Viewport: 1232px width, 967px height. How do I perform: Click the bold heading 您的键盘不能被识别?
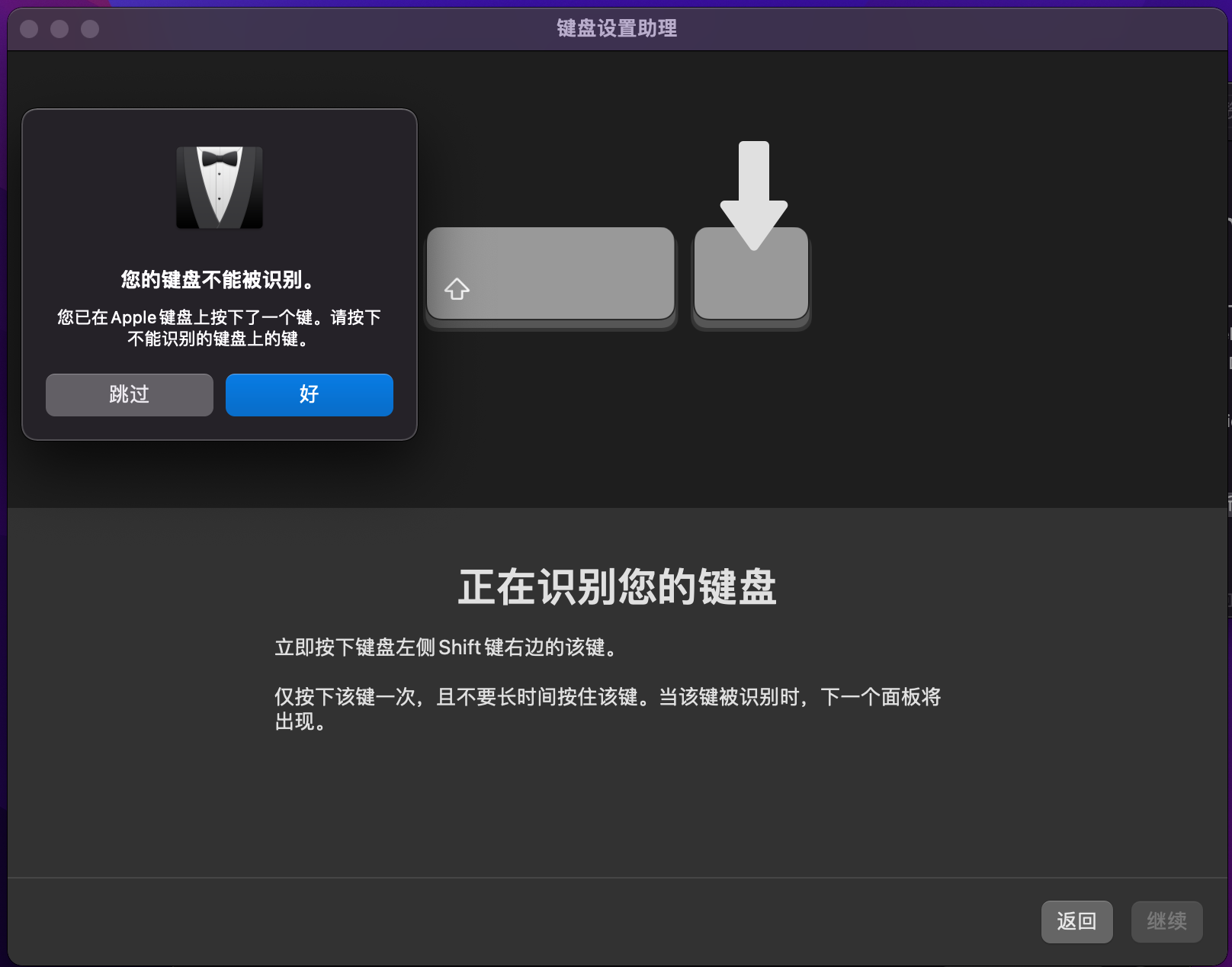point(219,280)
